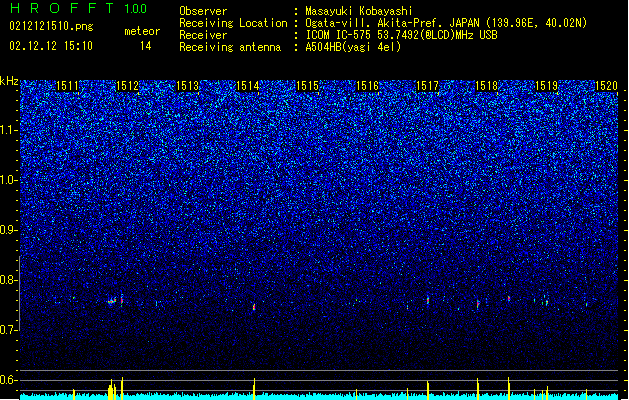Click the 1518 time axis label
The height and width of the screenshot is (400, 629).
[486, 86]
